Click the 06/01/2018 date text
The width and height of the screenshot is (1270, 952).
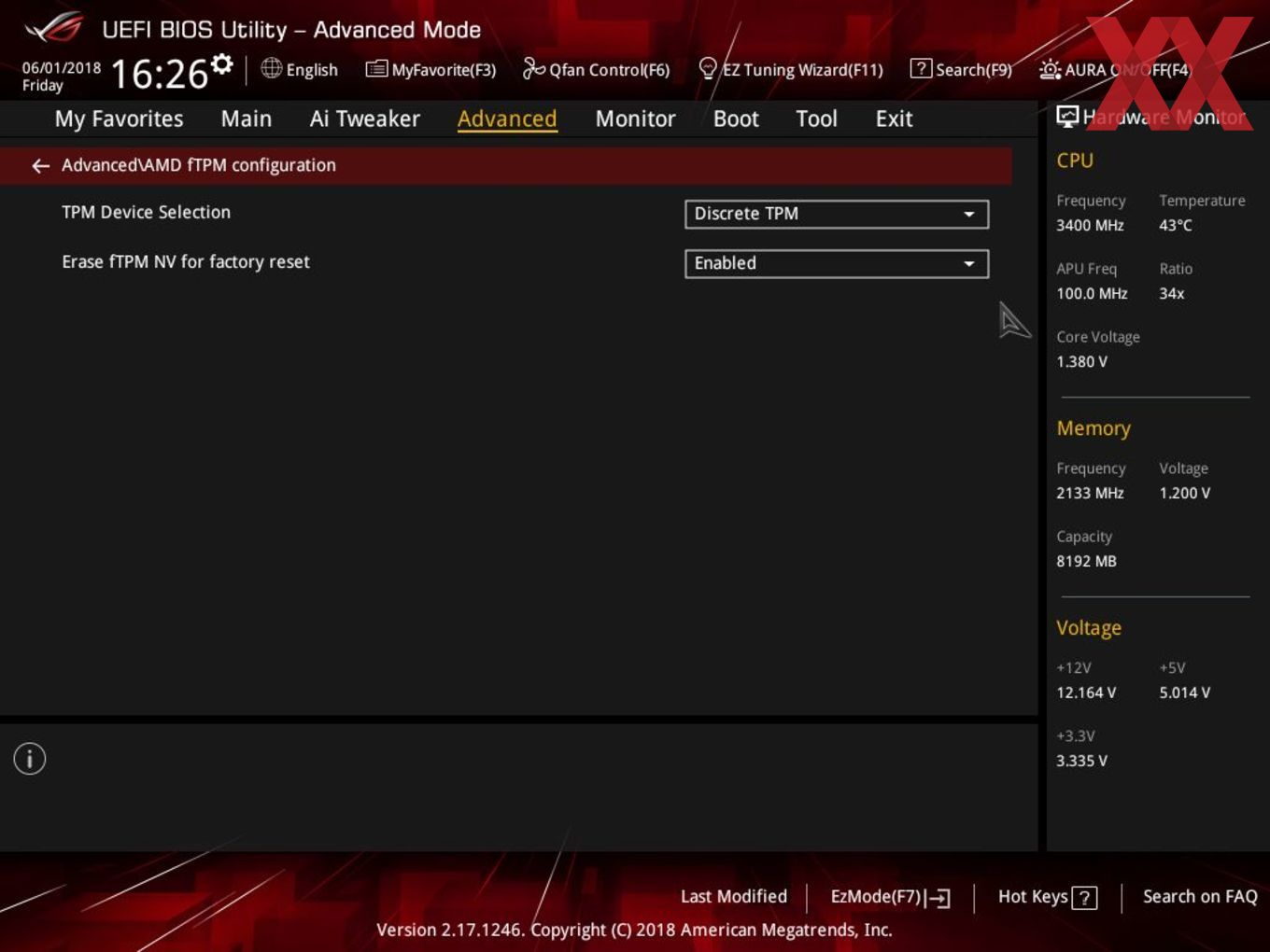point(62,68)
